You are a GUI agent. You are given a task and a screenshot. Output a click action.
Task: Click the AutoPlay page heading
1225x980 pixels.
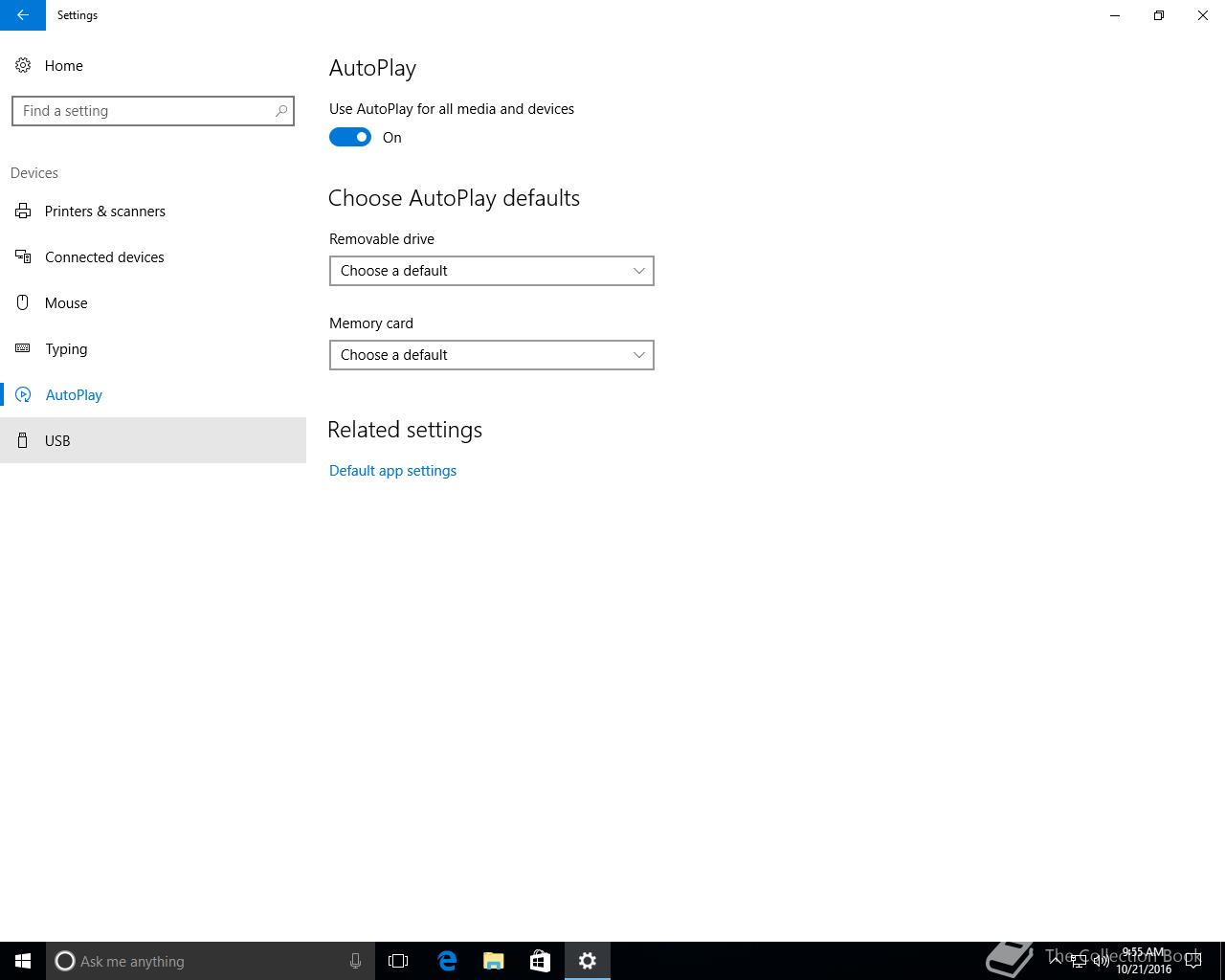point(372,68)
